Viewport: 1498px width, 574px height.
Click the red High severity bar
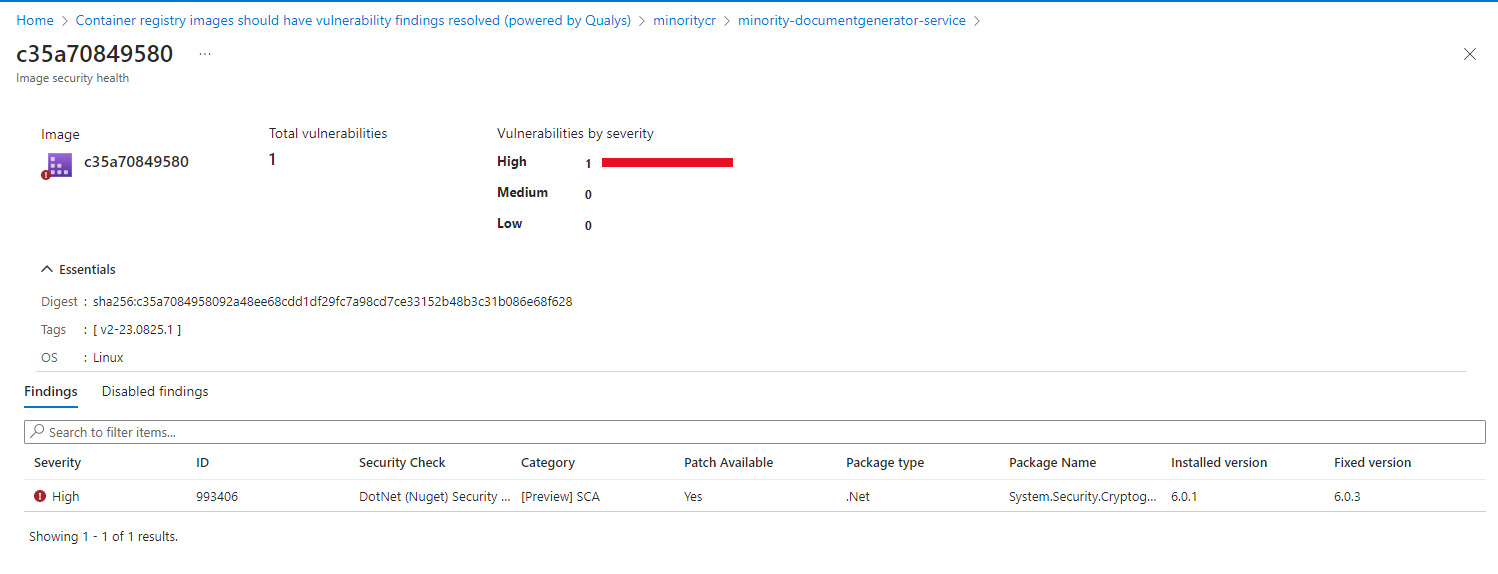point(667,162)
